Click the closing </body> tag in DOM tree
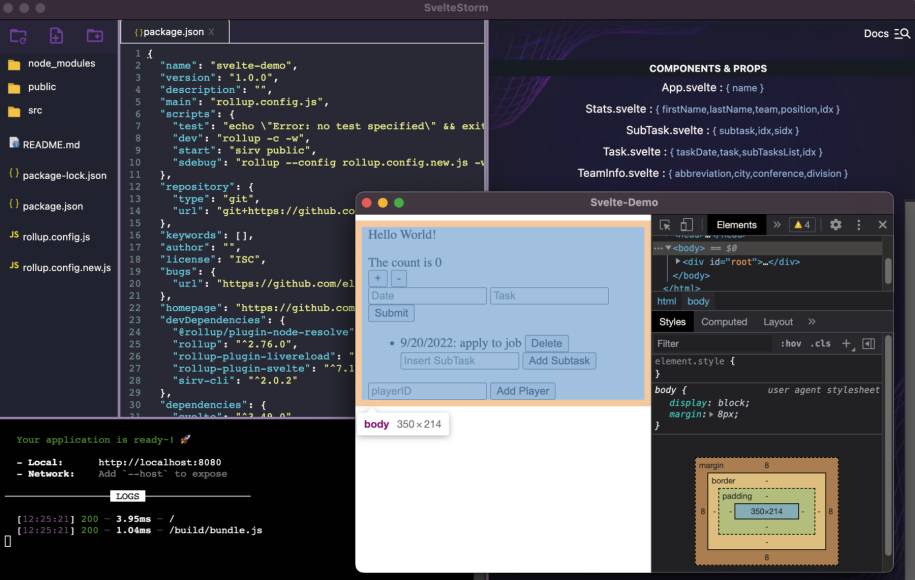 [691, 275]
